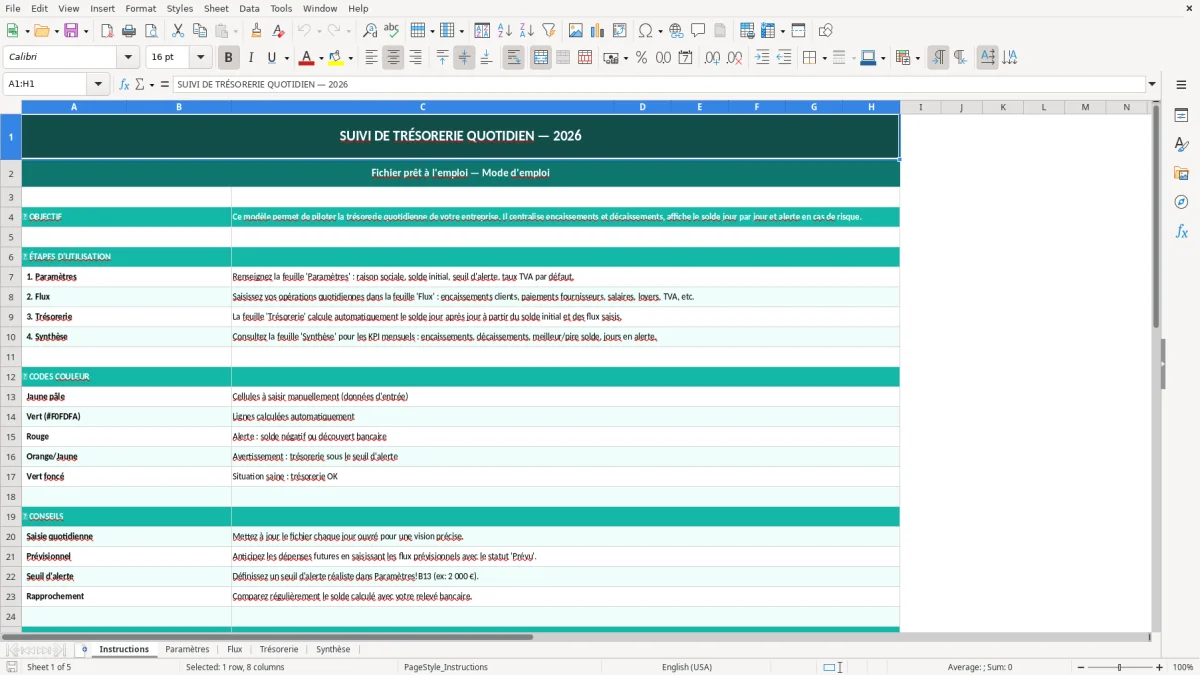Insert a pivot table

pos(620,31)
